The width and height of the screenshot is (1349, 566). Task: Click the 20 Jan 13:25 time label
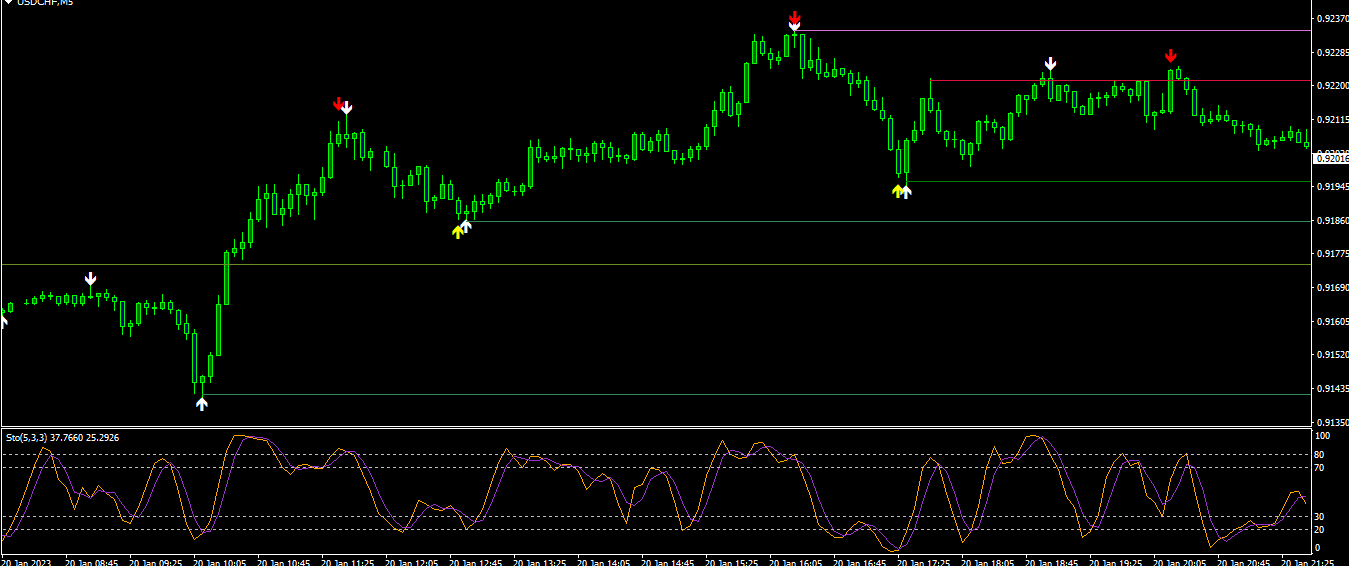pyautogui.click(x=541, y=562)
